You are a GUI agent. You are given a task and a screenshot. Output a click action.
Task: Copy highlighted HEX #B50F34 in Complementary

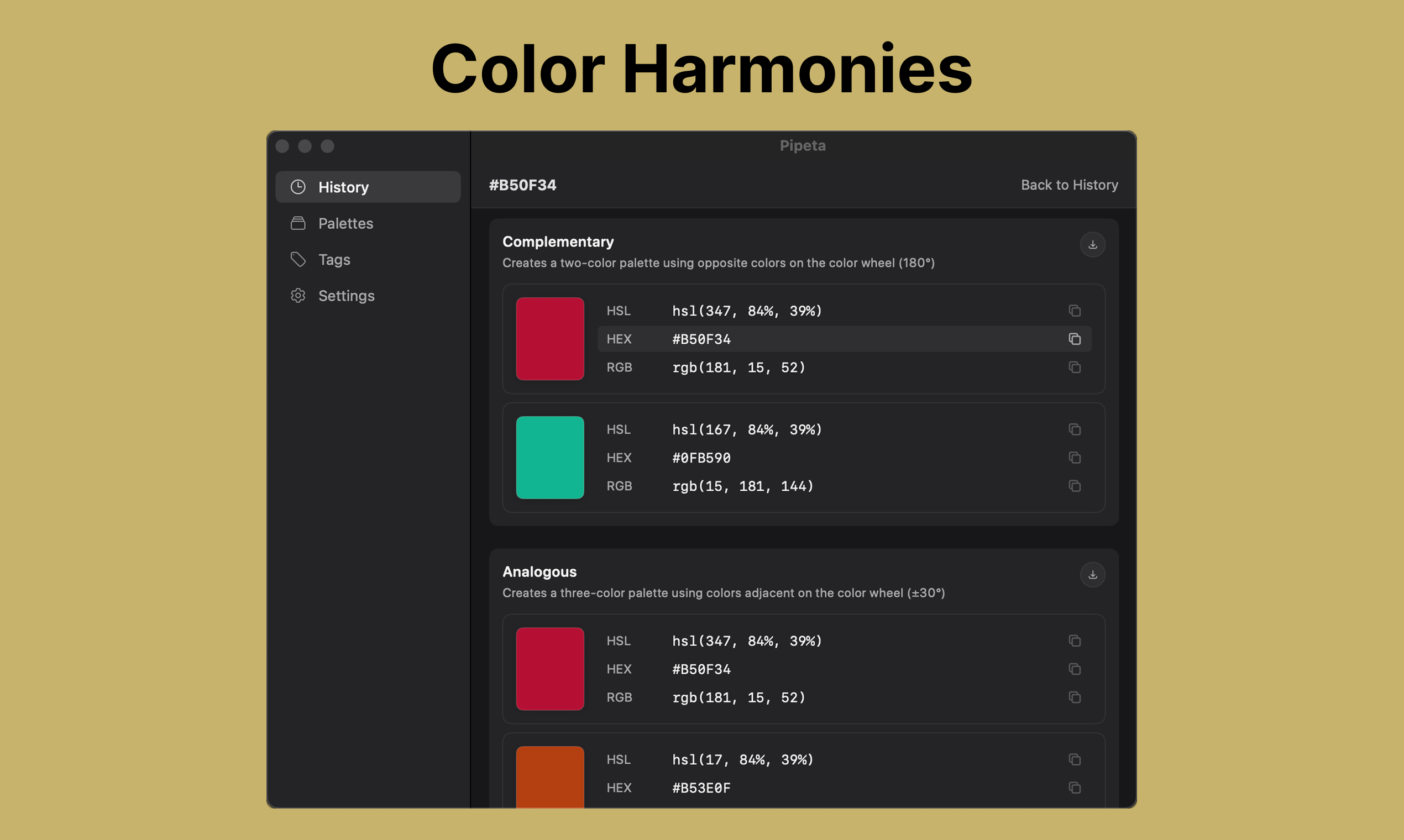coord(1074,339)
